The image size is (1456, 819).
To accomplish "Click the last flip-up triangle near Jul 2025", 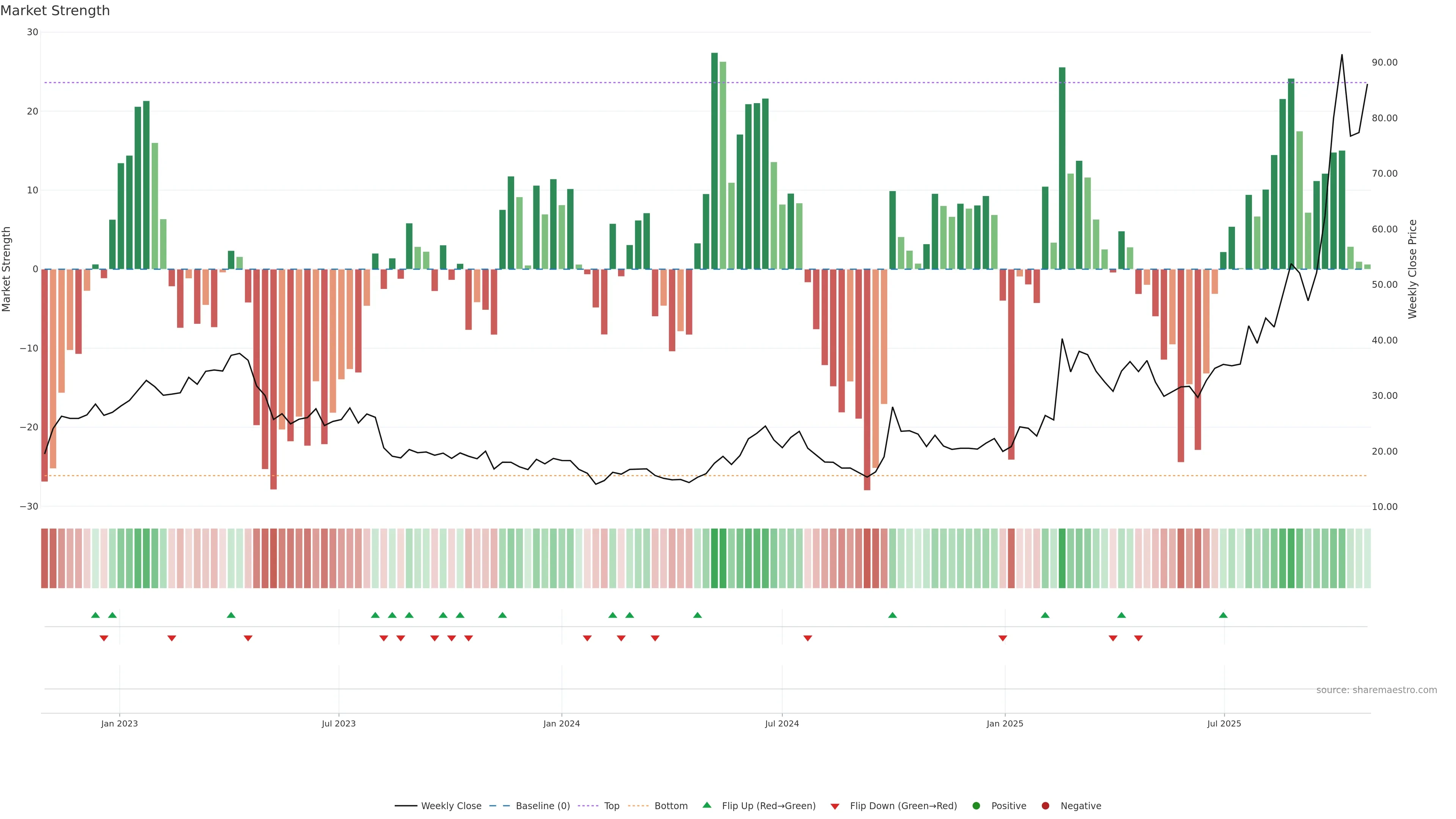I will pyautogui.click(x=1223, y=615).
